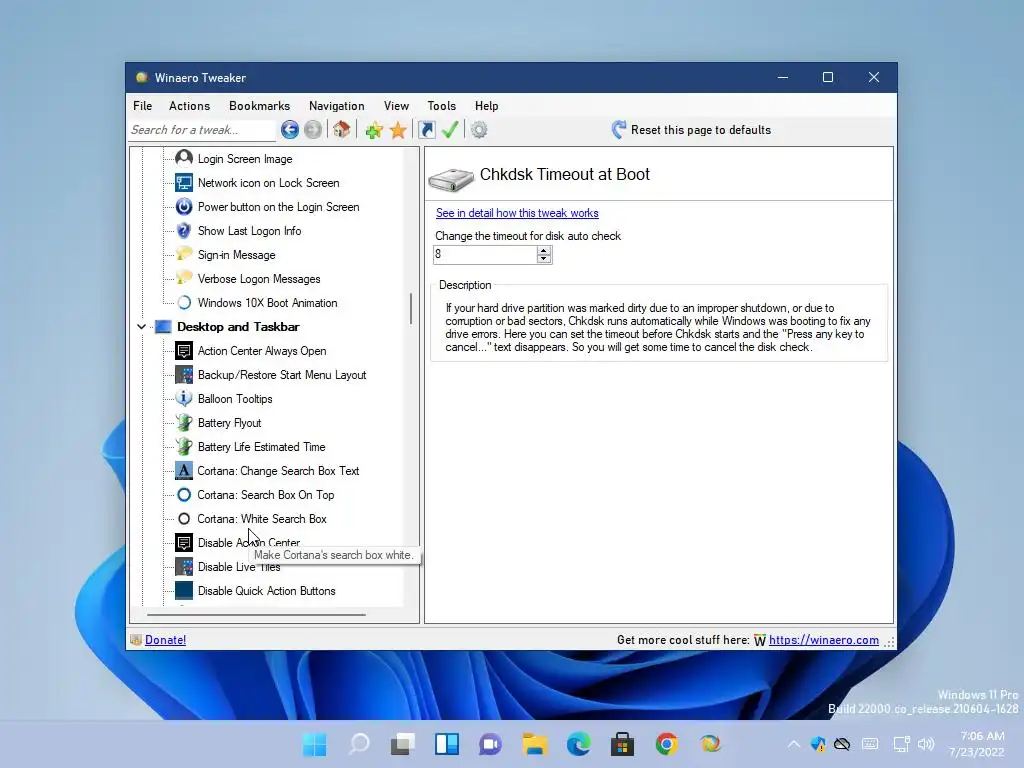The height and width of the screenshot is (768, 1024).
Task: Open Microsoft Store from the taskbar
Action: pyautogui.click(x=622, y=744)
